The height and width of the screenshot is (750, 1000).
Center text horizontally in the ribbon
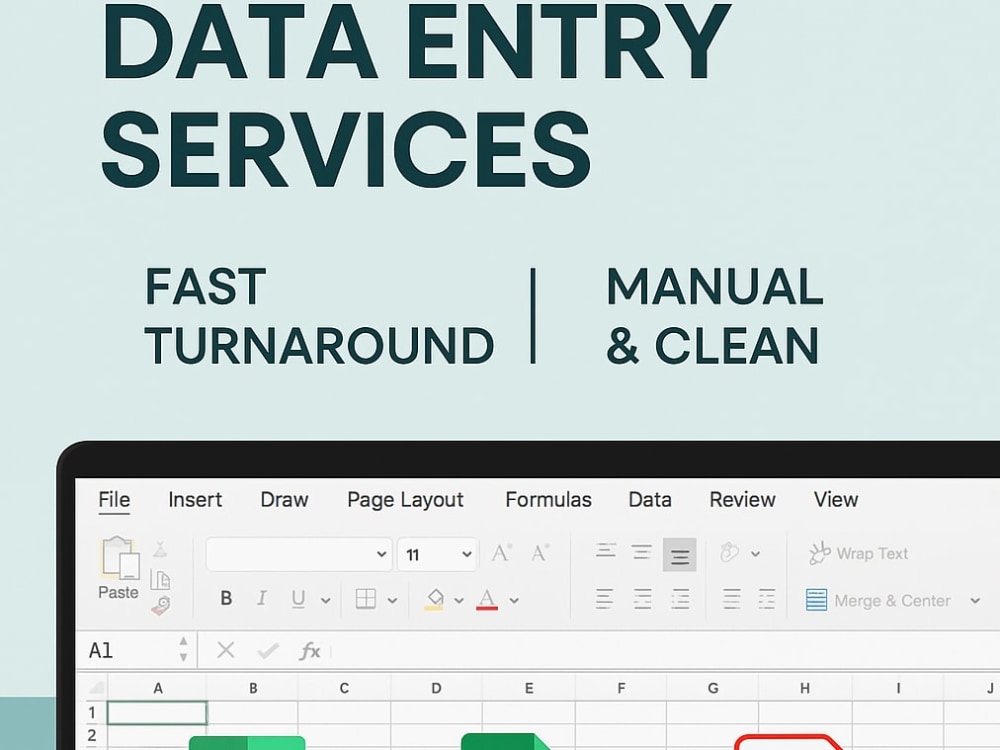[643, 599]
